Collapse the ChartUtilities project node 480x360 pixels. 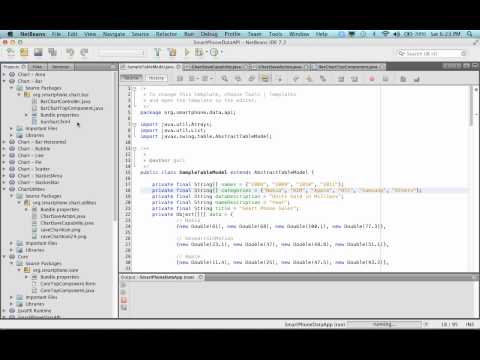pos(4,189)
